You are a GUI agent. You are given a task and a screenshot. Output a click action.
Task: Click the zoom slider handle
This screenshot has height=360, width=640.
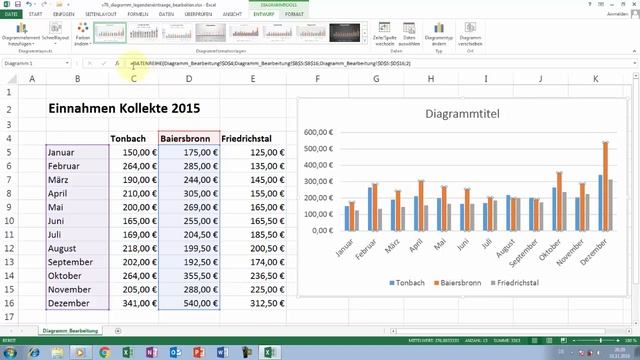[600, 340]
